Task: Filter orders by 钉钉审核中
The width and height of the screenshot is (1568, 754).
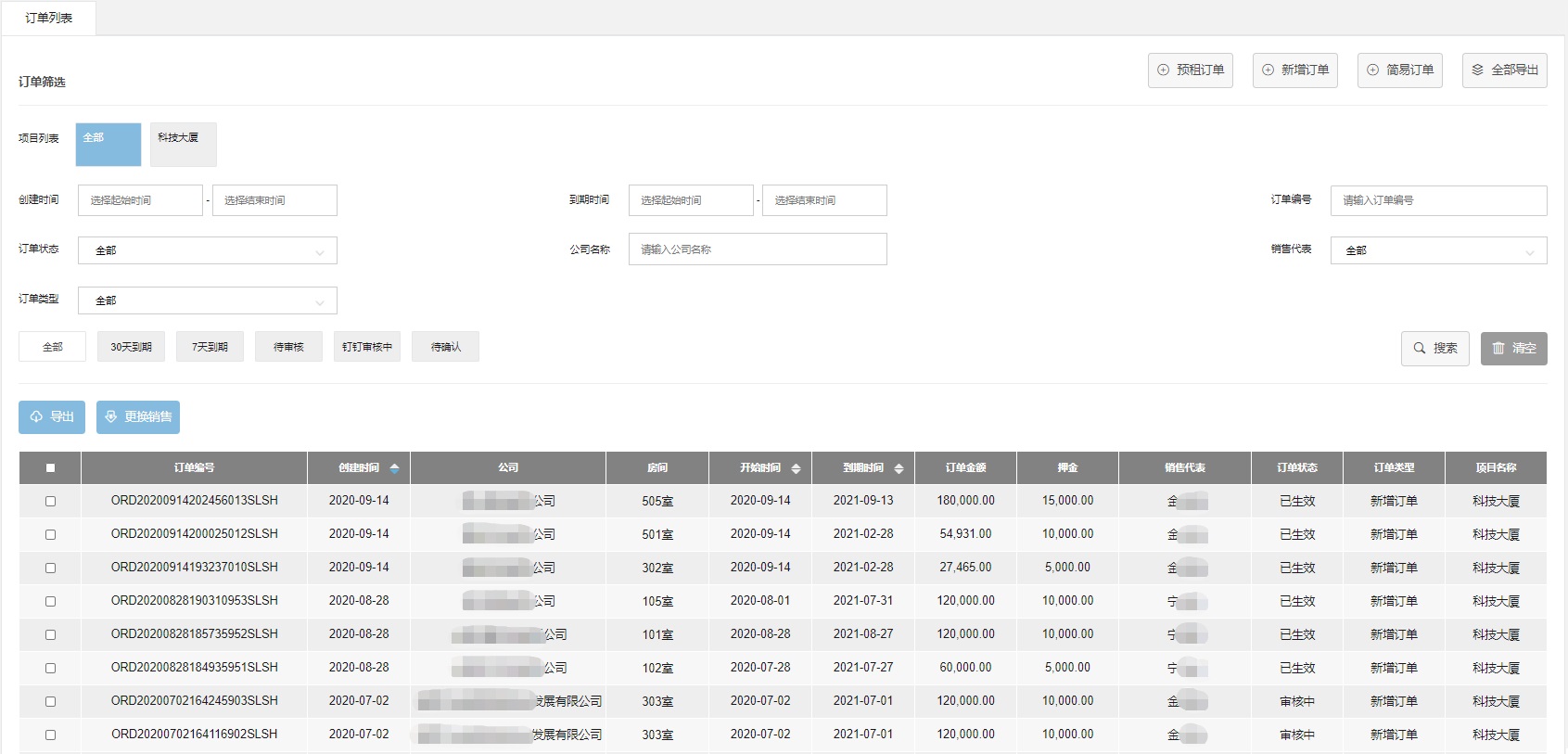Action: pyautogui.click(x=366, y=347)
